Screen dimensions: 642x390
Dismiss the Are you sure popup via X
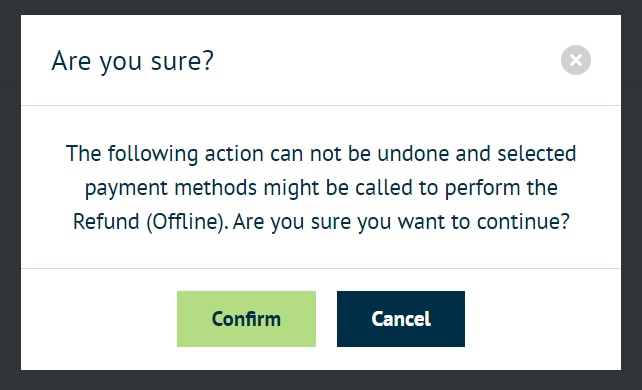click(x=576, y=60)
